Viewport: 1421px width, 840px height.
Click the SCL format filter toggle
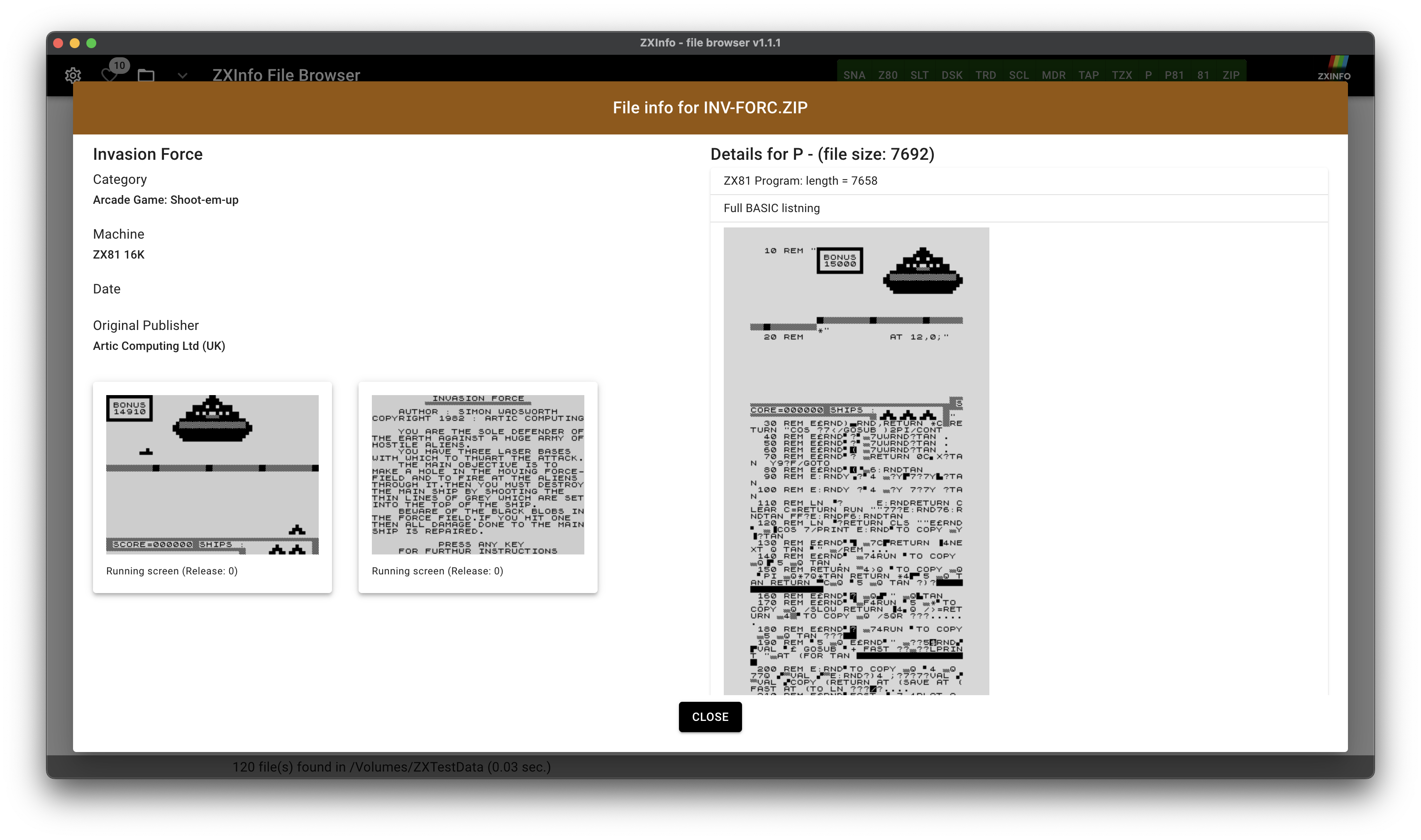[x=1019, y=75]
